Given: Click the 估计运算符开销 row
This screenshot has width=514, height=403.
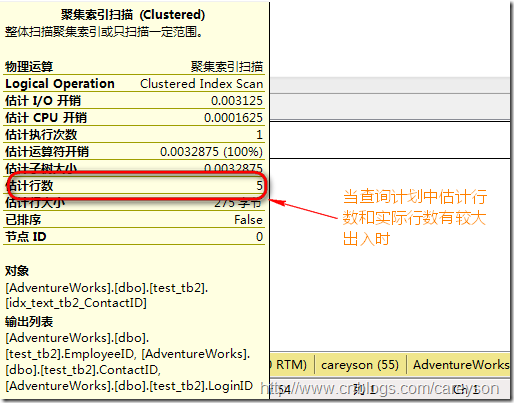Looking at the screenshot, I should (x=134, y=152).
